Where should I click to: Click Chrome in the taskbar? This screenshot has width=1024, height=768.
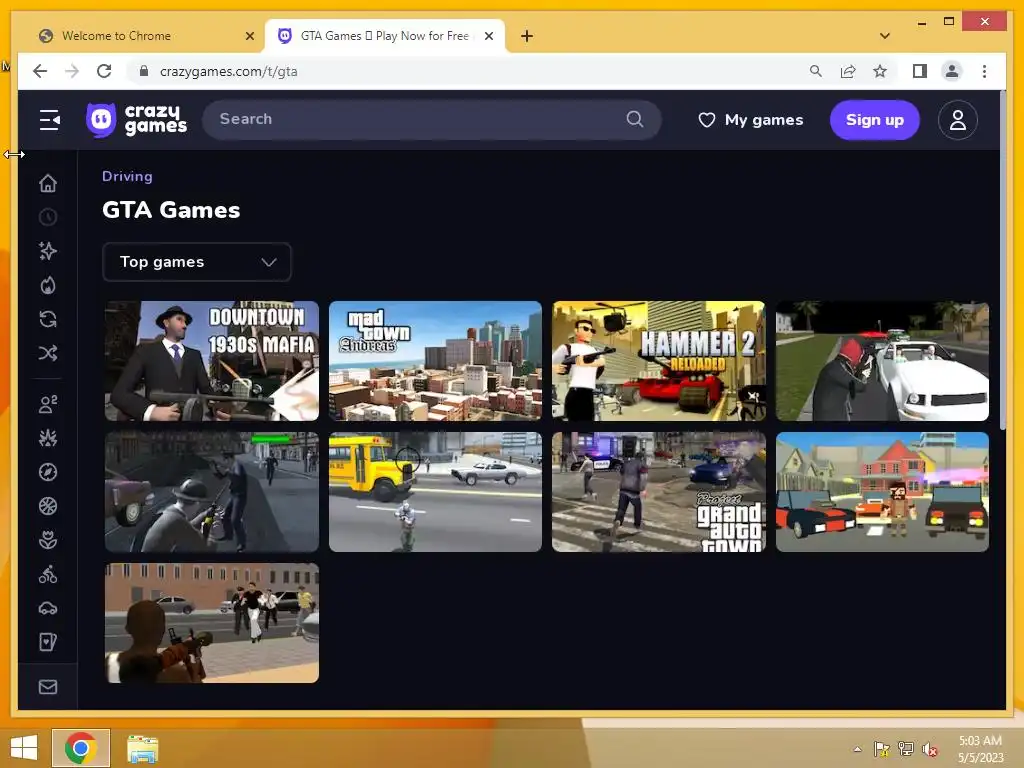[81, 748]
